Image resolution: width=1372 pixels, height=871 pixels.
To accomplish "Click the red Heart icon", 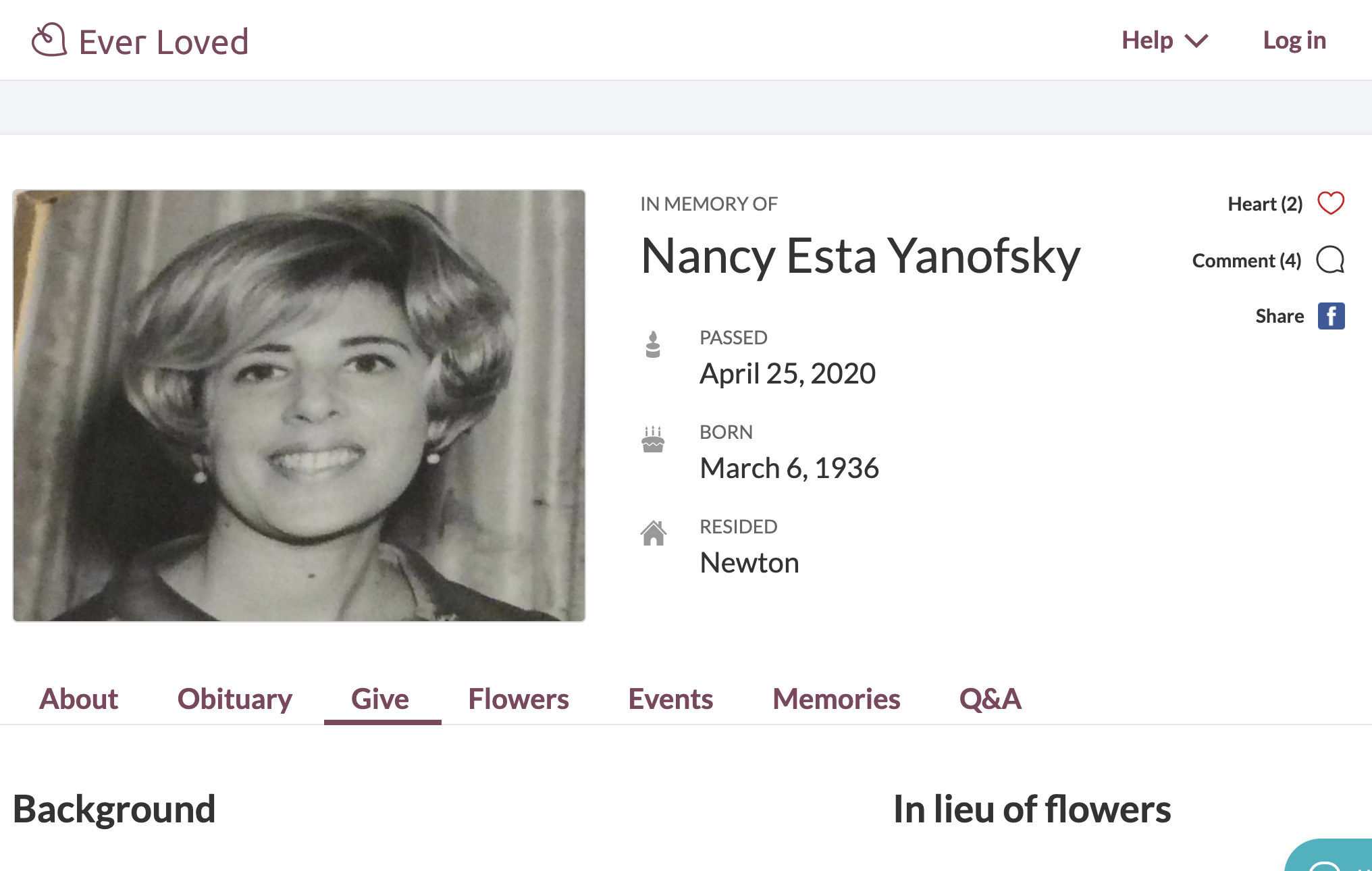I will click(1331, 203).
